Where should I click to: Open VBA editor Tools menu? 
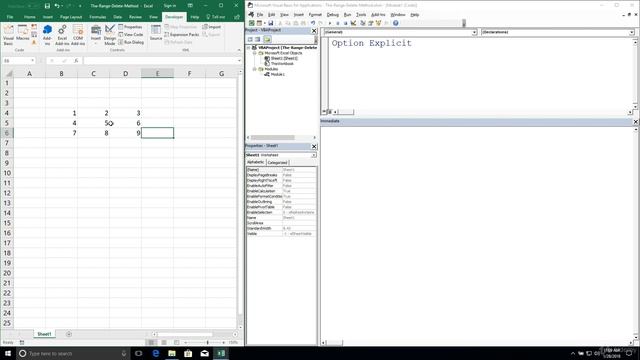pos(361,15)
